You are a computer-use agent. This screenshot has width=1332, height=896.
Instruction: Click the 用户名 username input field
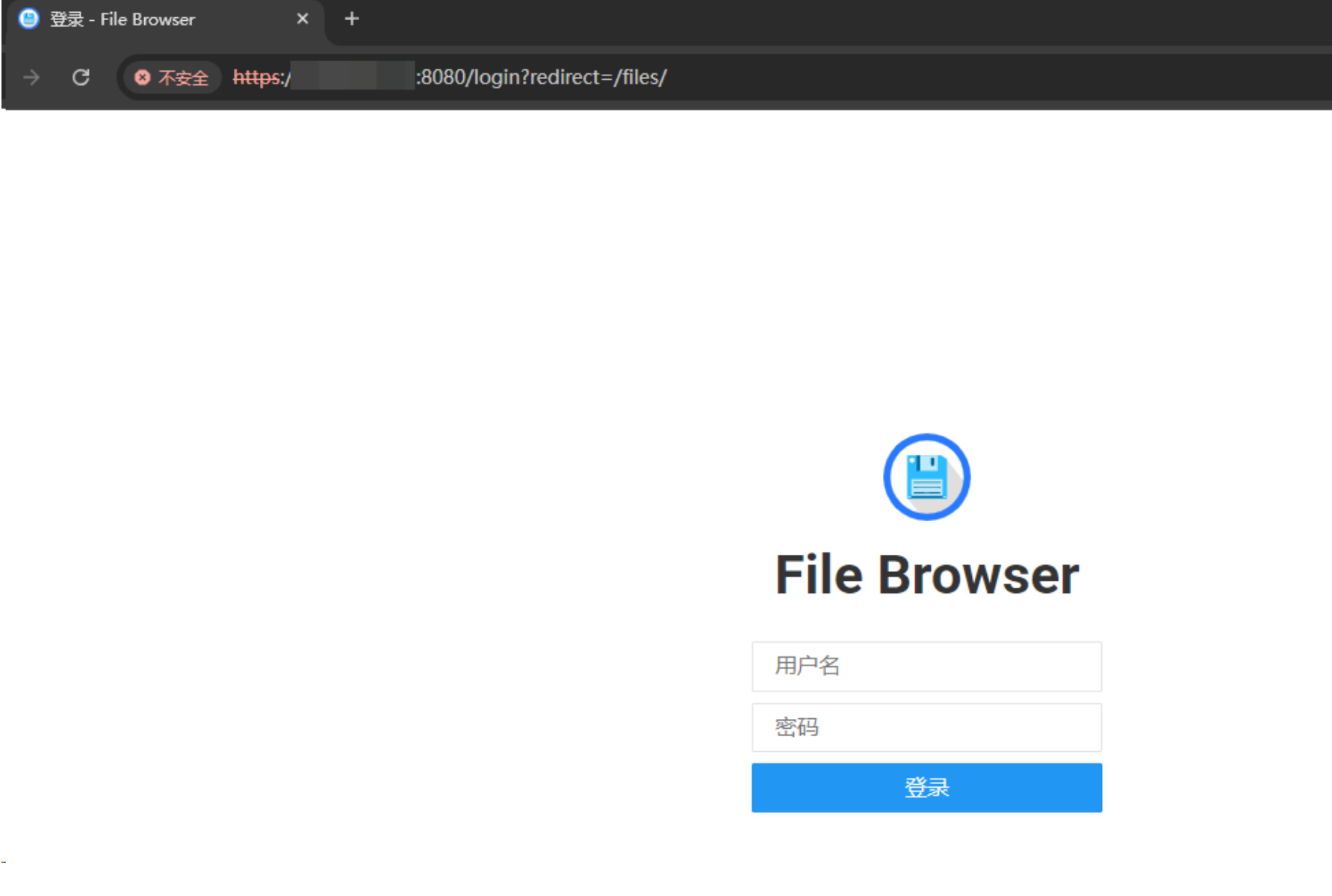[x=926, y=666]
